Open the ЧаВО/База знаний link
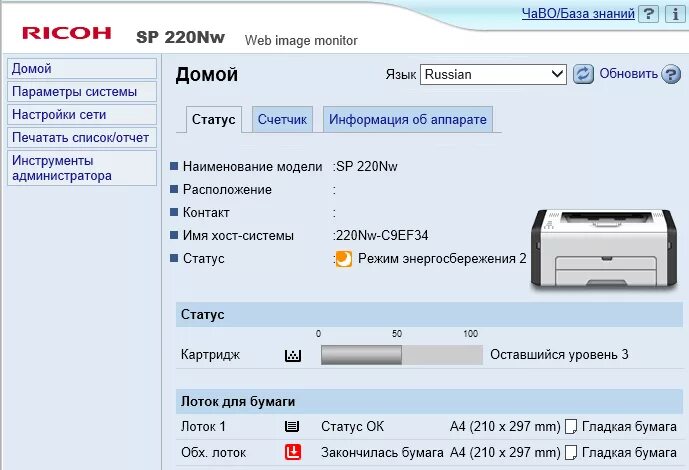This screenshot has width=689, height=470. click(x=578, y=14)
